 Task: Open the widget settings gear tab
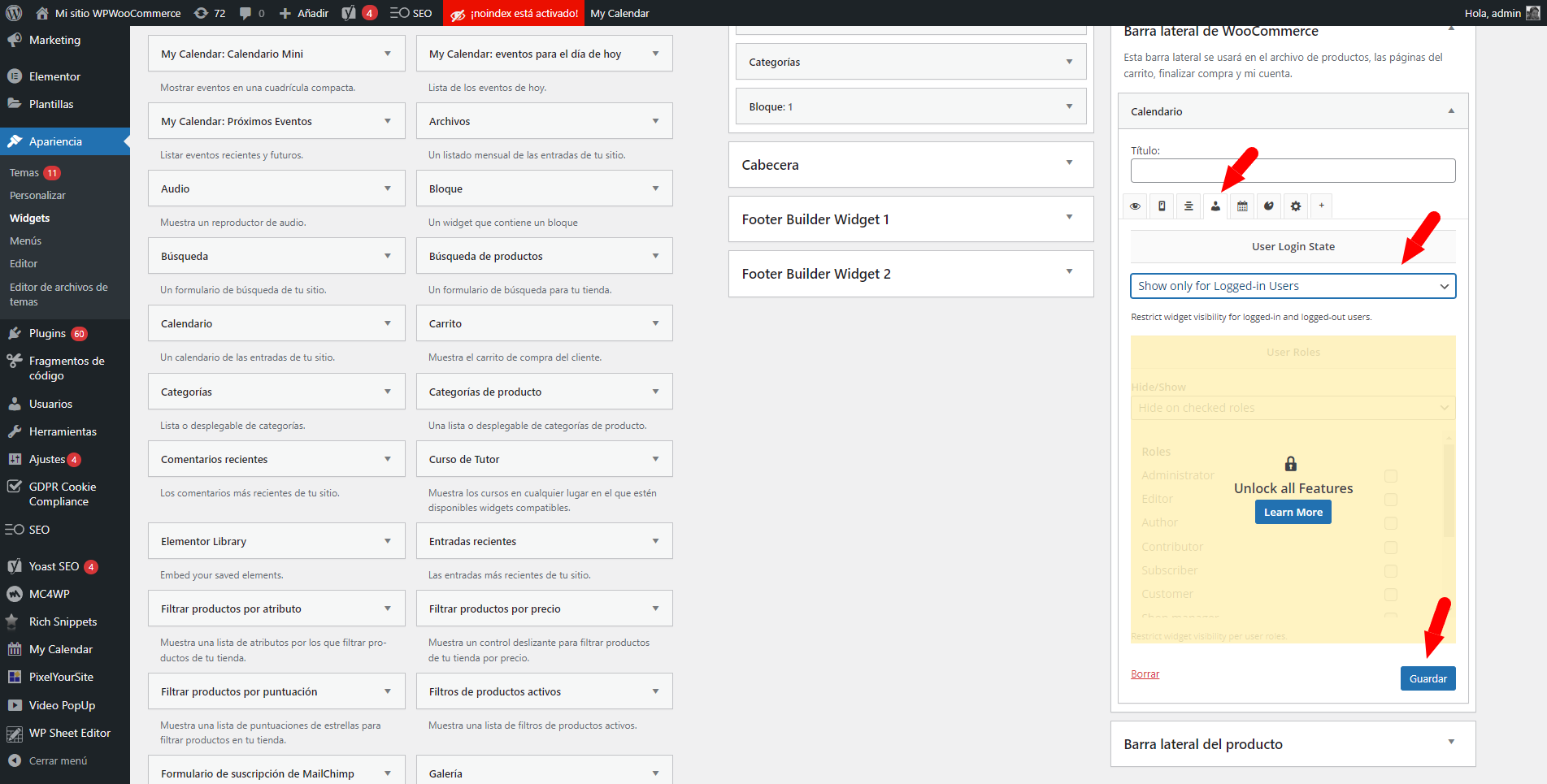[1296, 206]
